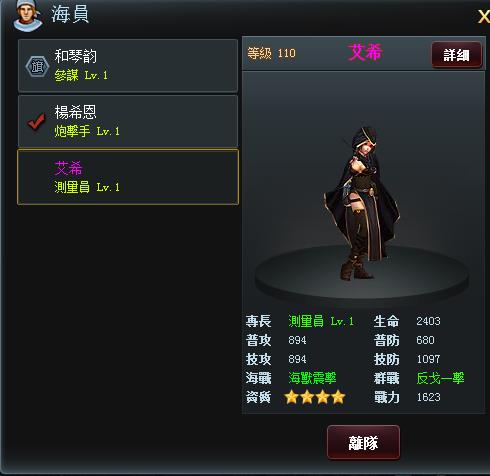The height and width of the screenshot is (476, 490).
Task: Click the pink 艾希 name in the header
Action: 365,53
